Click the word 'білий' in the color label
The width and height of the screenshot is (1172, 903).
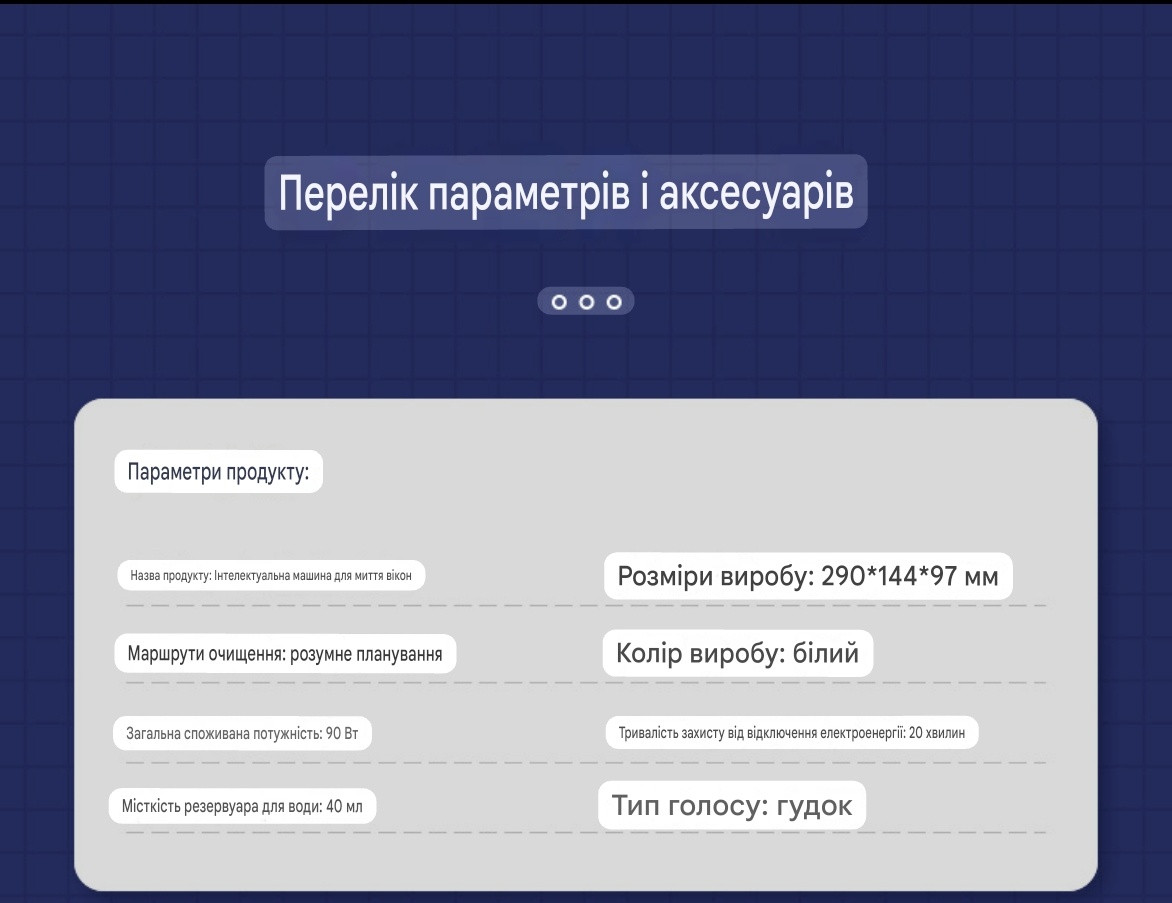(x=825, y=654)
